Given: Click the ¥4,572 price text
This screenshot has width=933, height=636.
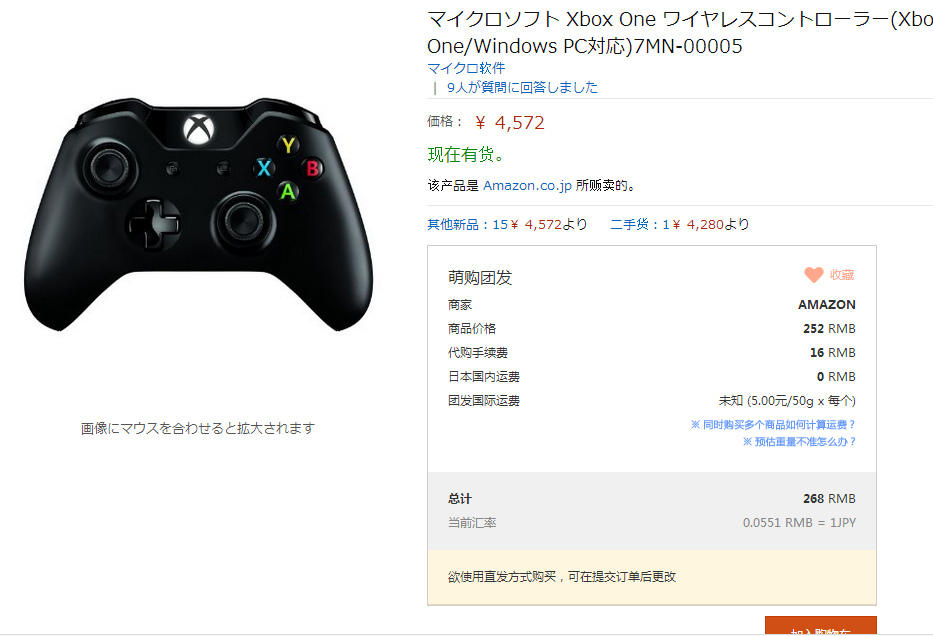Looking at the screenshot, I should point(510,123).
